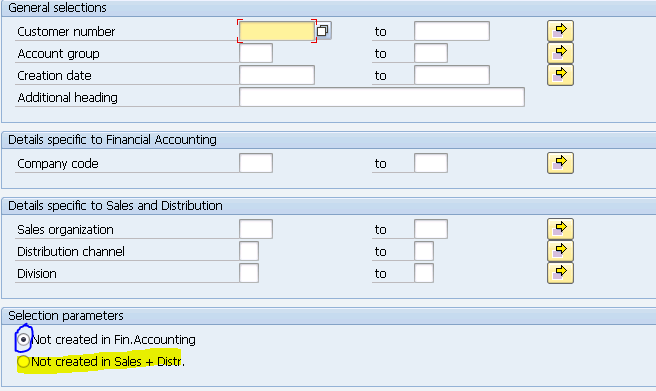The image size is (656, 391).
Task: Click the Division to field
Action: pos(424,273)
